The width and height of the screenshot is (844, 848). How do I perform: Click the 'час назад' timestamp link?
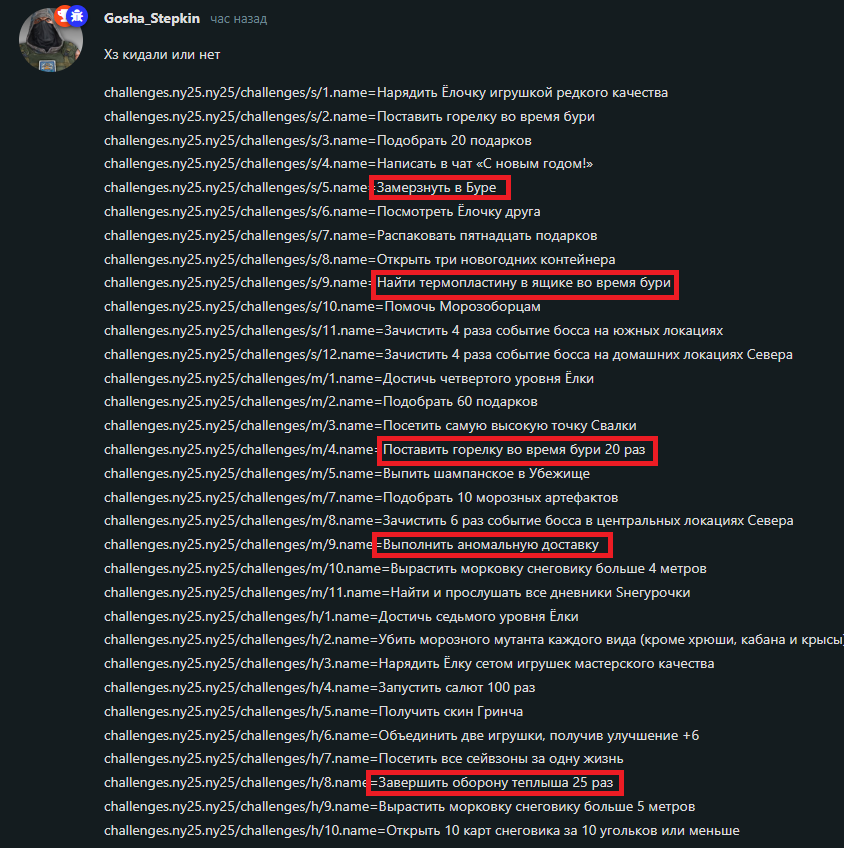point(238,19)
